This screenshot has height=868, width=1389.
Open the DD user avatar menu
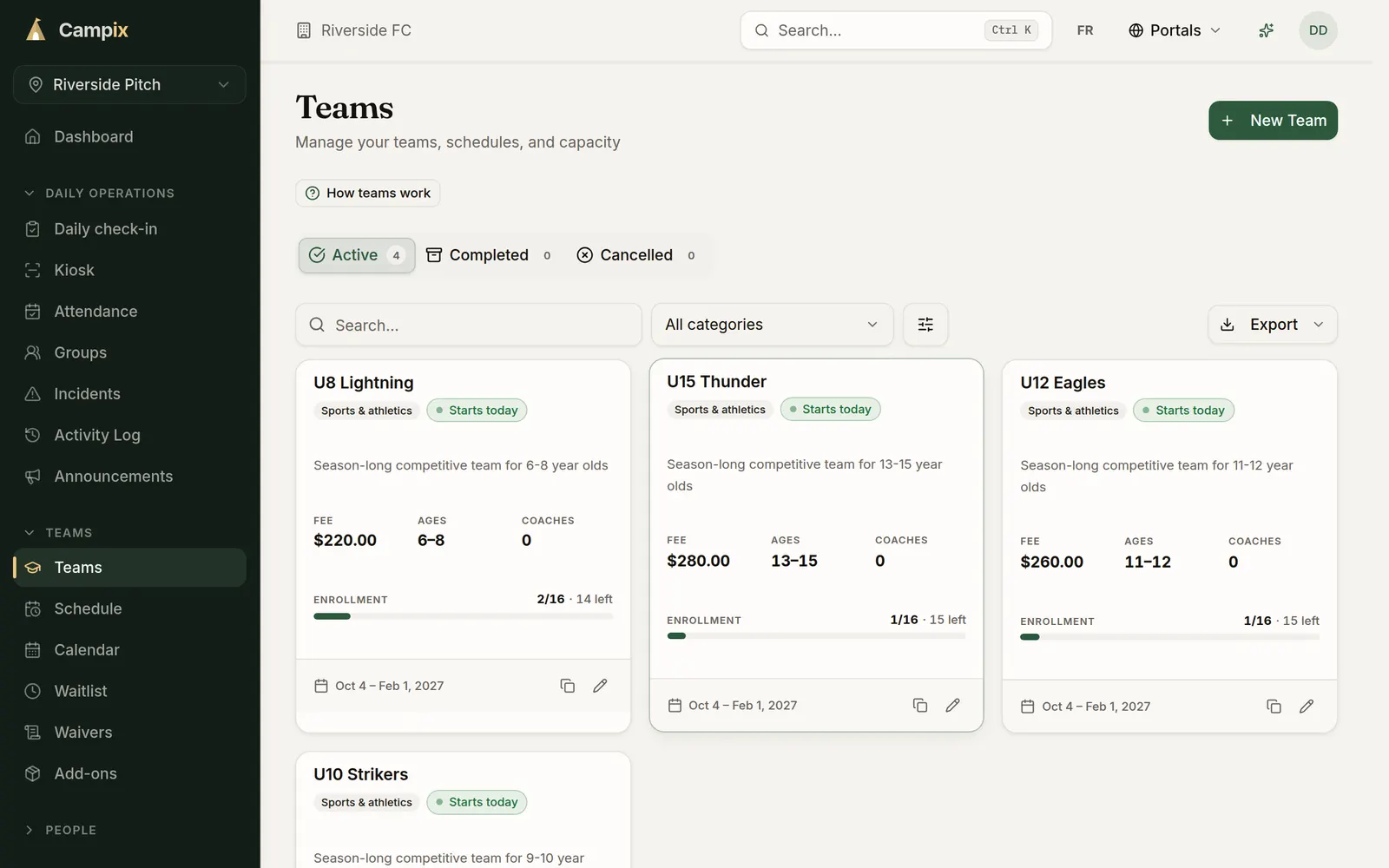tap(1318, 30)
